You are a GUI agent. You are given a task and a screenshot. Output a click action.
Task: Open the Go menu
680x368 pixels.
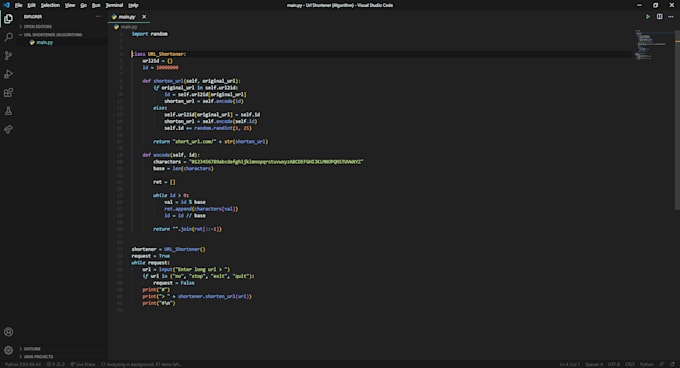(x=84, y=5)
